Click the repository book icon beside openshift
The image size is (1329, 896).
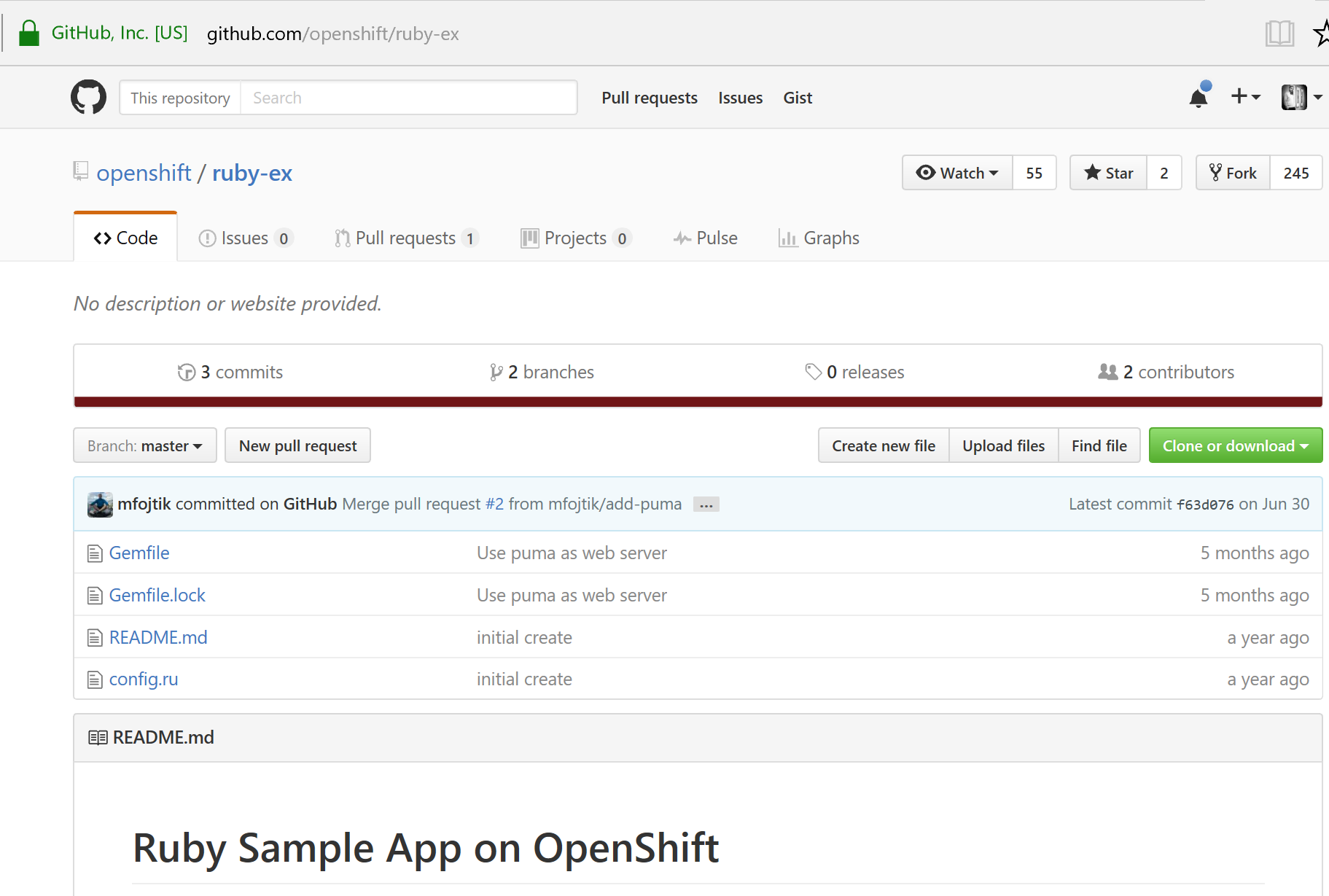pos(81,171)
